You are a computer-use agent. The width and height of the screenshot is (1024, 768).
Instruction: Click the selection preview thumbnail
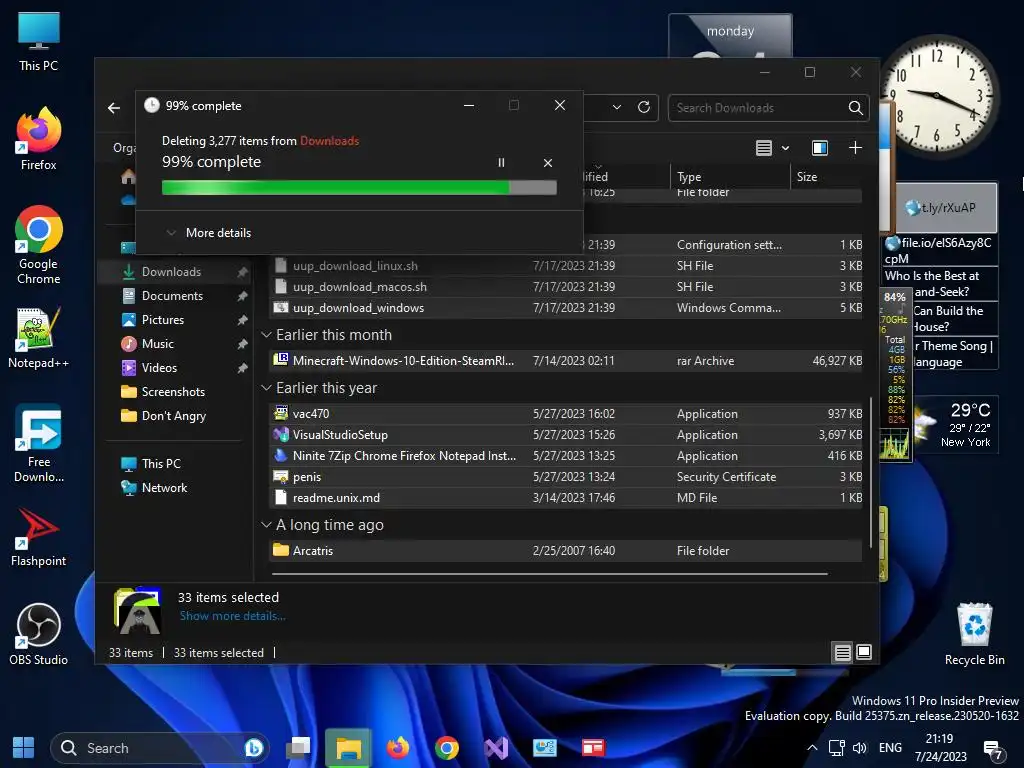pyautogui.click(x=138, y=611)
